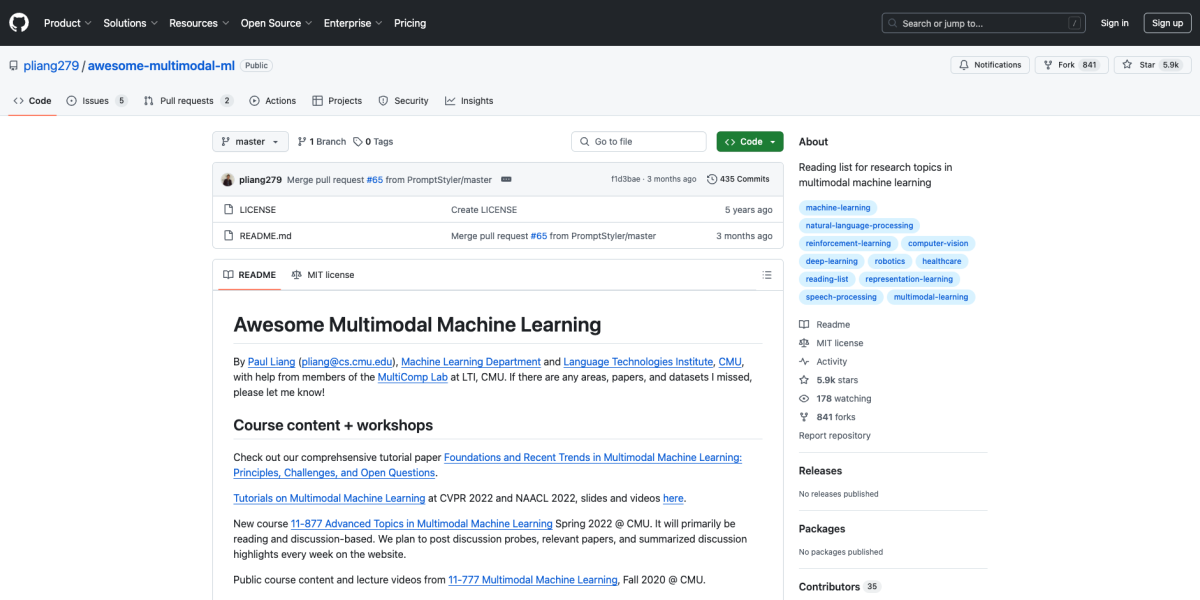The width and height of the screenshot is (1200, 600).
Task: Open the README outline icon
Action: coord(767,275)
